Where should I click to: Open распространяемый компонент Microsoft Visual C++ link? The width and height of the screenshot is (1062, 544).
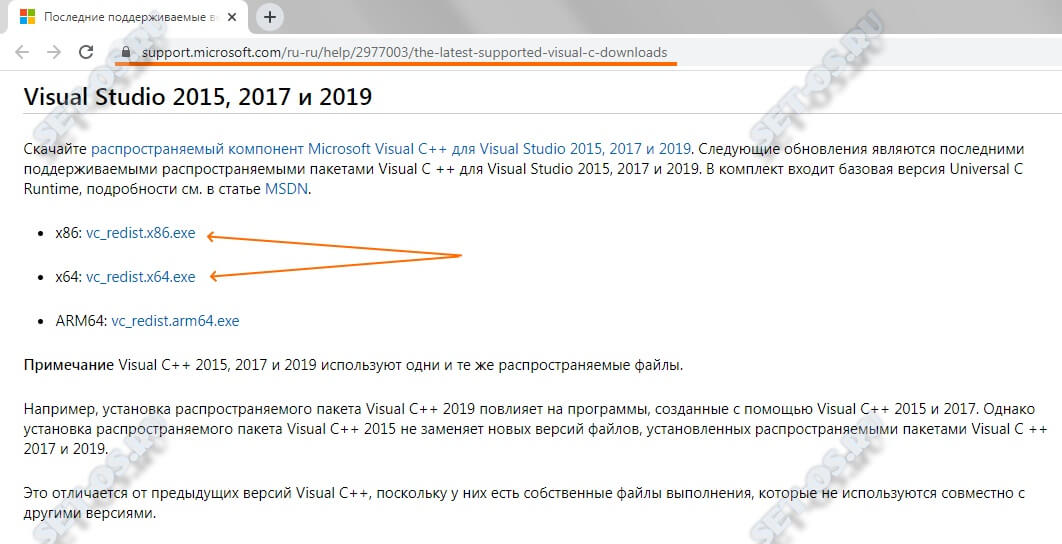click(391, 148)
